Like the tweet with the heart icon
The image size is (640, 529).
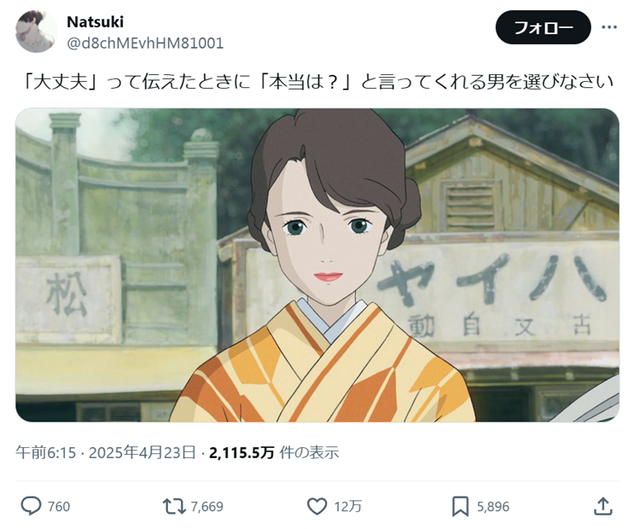point(317,506)
